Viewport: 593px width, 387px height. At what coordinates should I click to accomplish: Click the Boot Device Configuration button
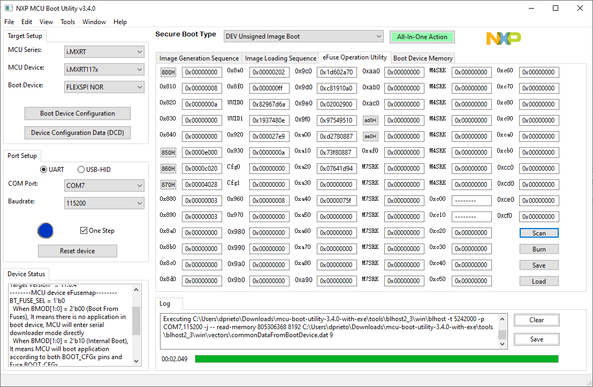78,113
